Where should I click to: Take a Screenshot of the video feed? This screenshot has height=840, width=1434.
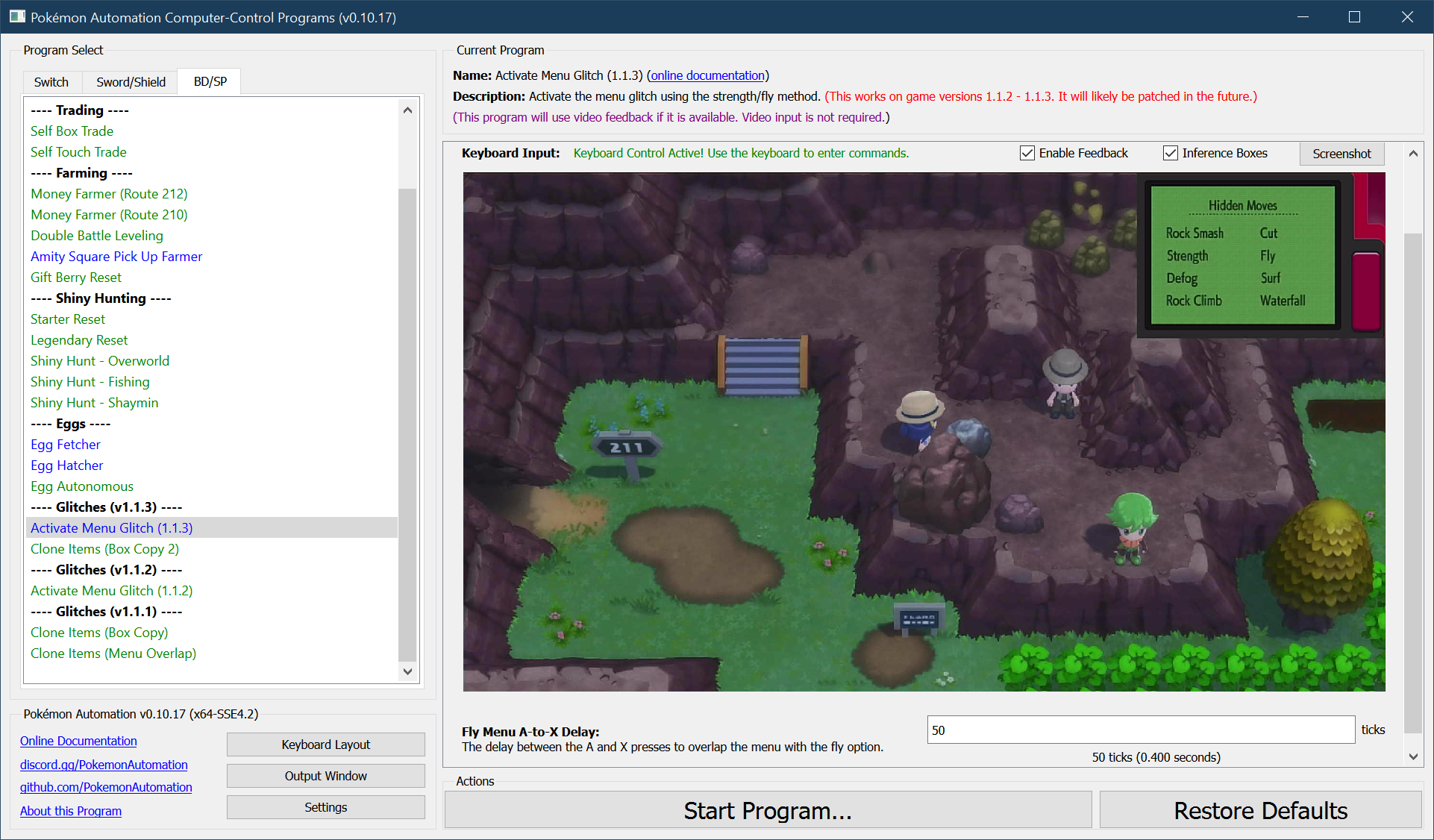(x=1341, y=154)
